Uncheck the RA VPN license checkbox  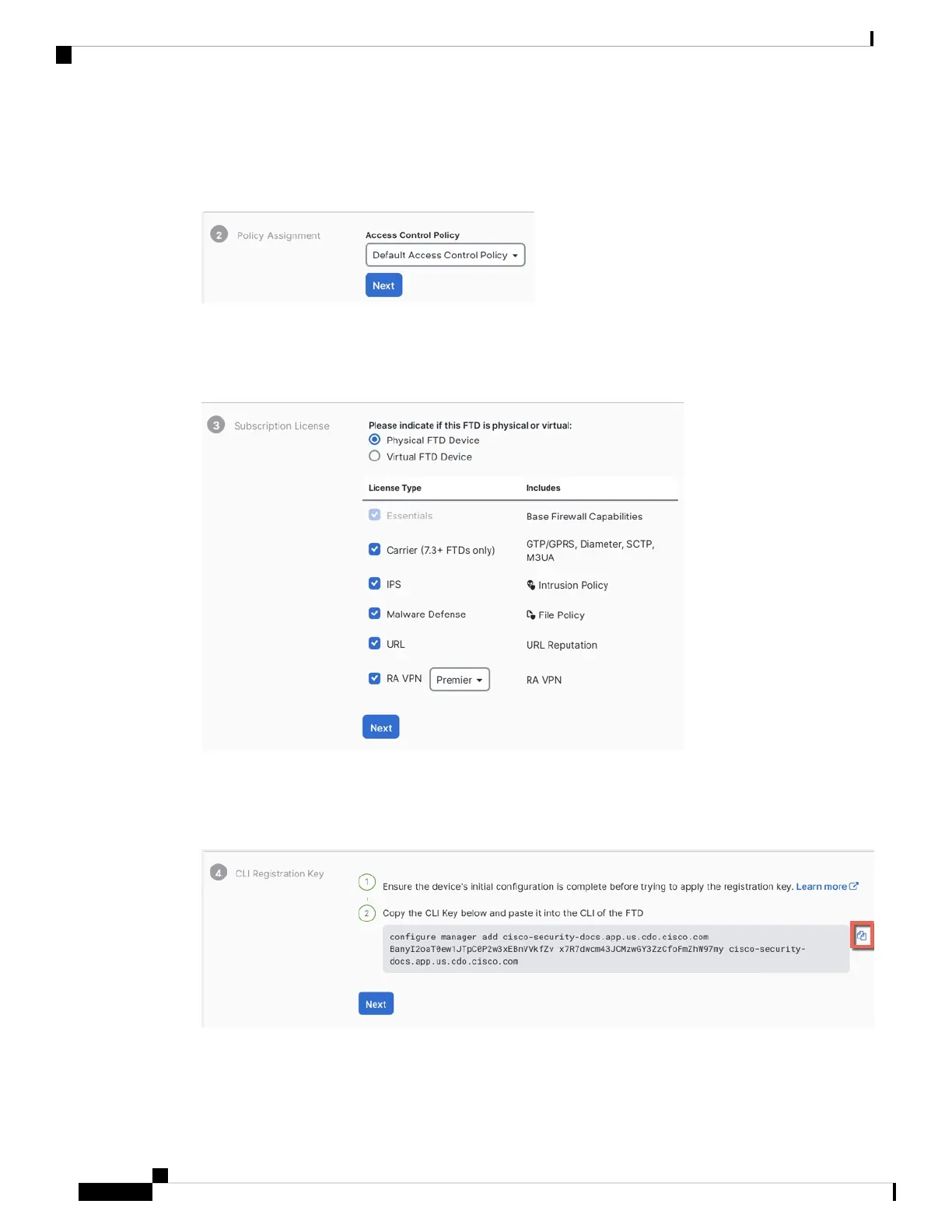(x=375, y=678)
